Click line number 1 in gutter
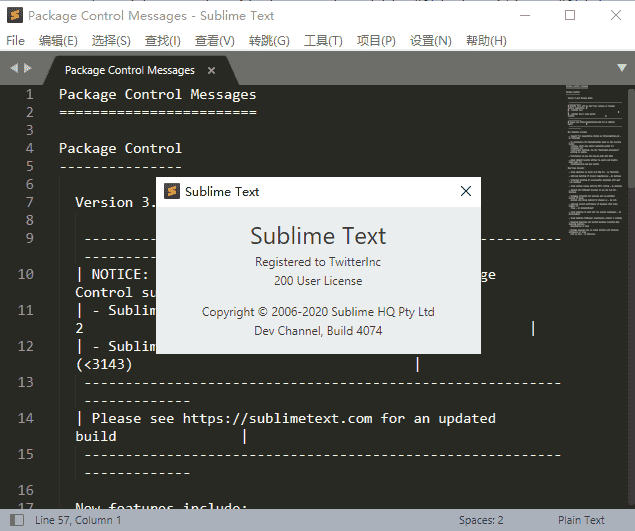The image size is (635, 531). coord(30,94)
